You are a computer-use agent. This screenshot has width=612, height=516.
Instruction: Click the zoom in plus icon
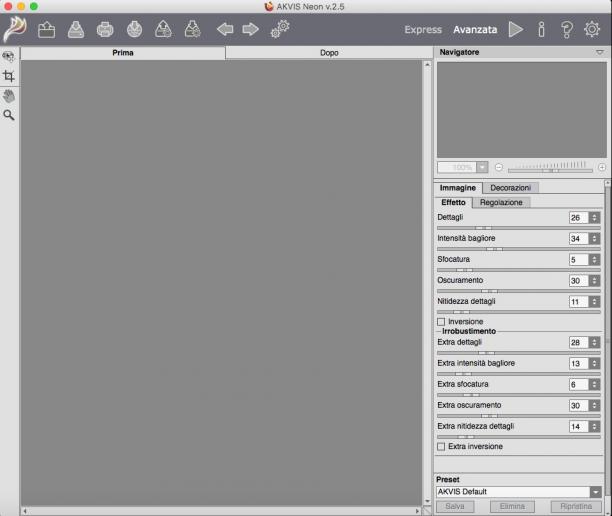tap(602, 167)
